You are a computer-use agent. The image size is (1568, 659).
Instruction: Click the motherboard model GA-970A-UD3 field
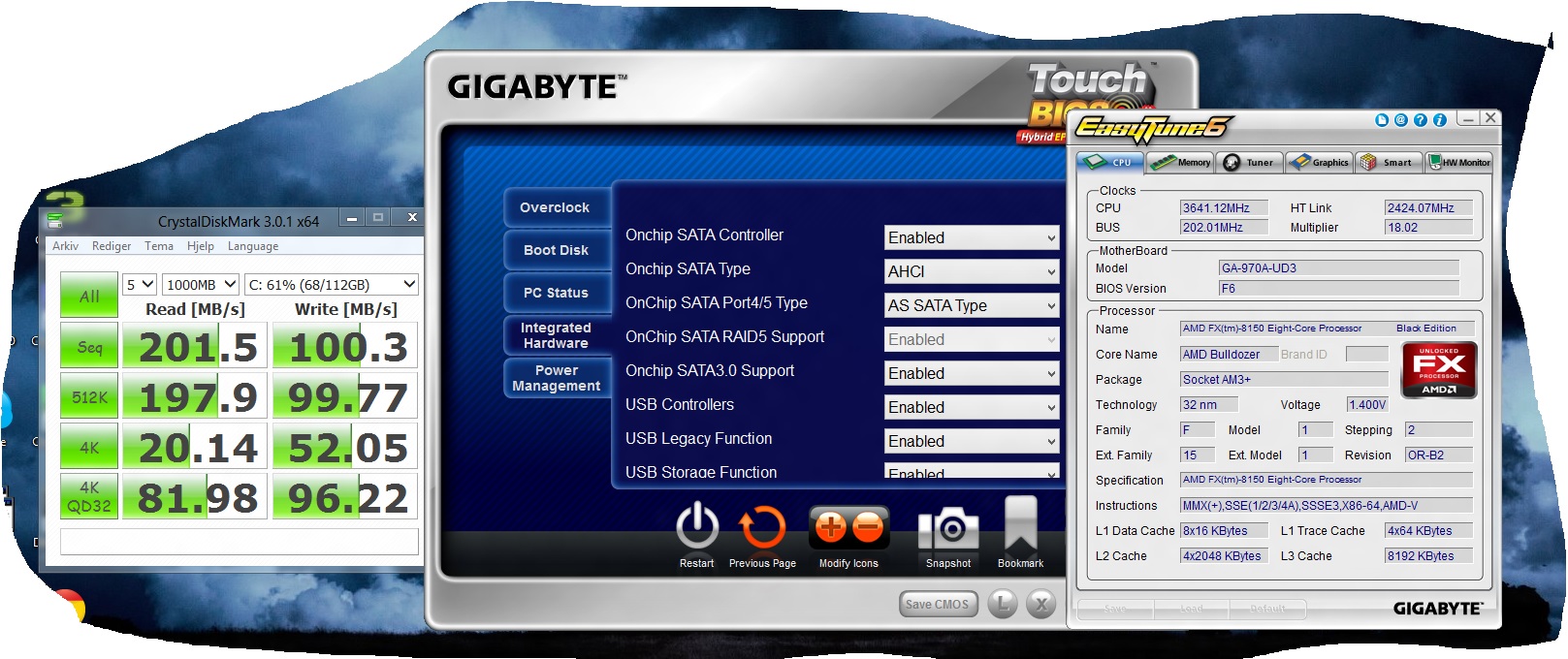[x=1338, y=268]
